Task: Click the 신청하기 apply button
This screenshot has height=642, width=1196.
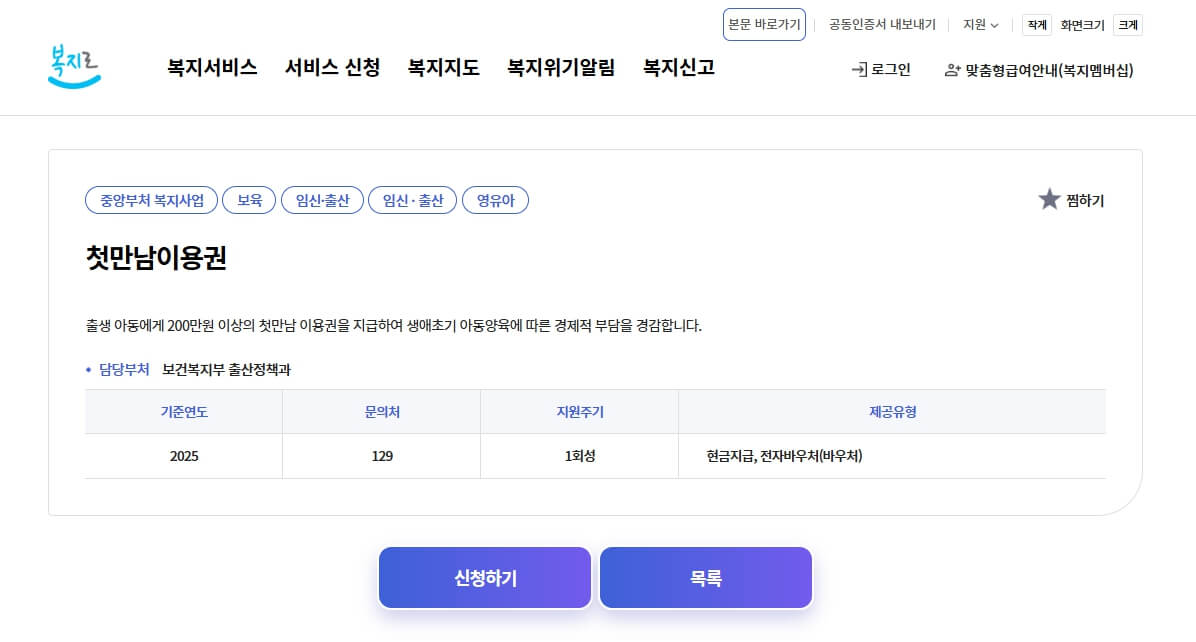Action: pyautogui.click(x=484, y=577)
